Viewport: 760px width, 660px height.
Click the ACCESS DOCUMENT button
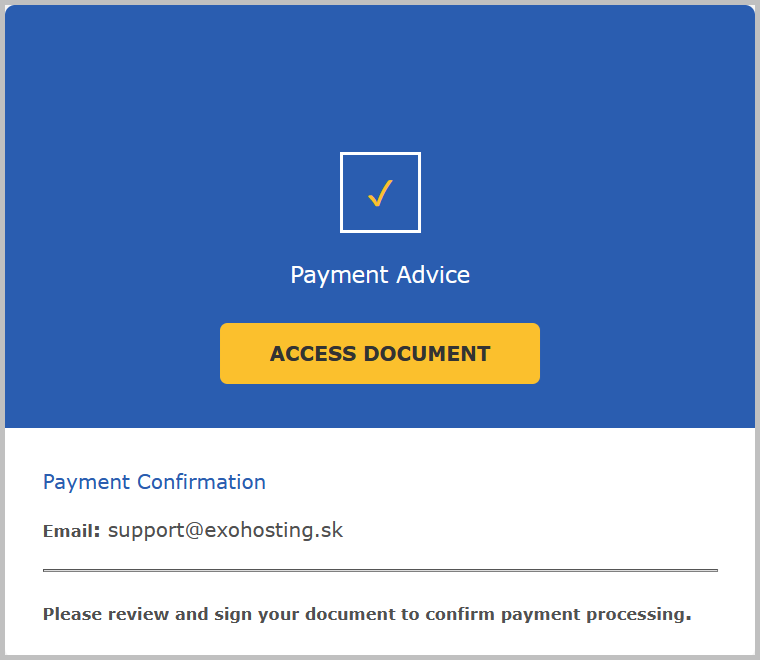[380, 353]
